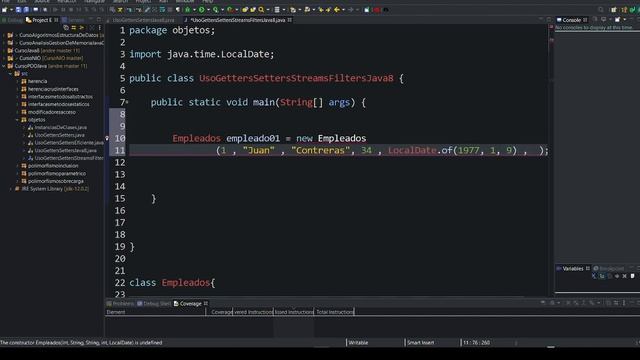Open UsoGettersSettersStreamsFiltersJava8.java editor tab

click(x=237, y=20)
